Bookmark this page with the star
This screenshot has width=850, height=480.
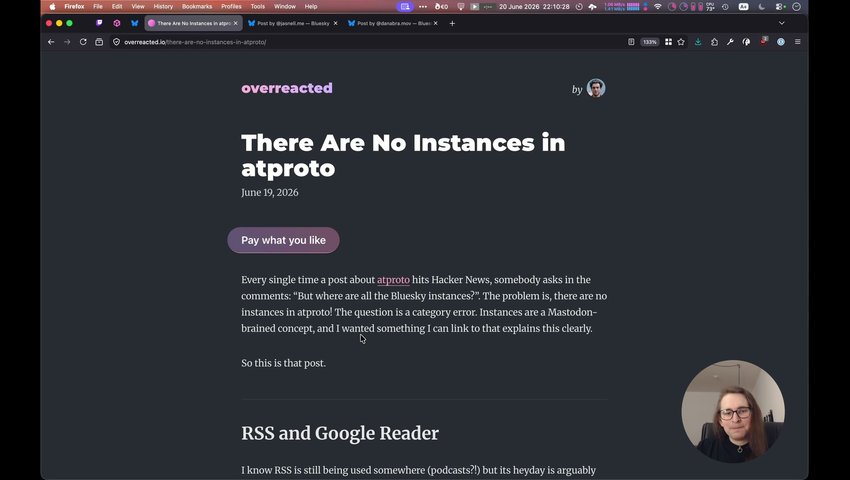(681, 42)
